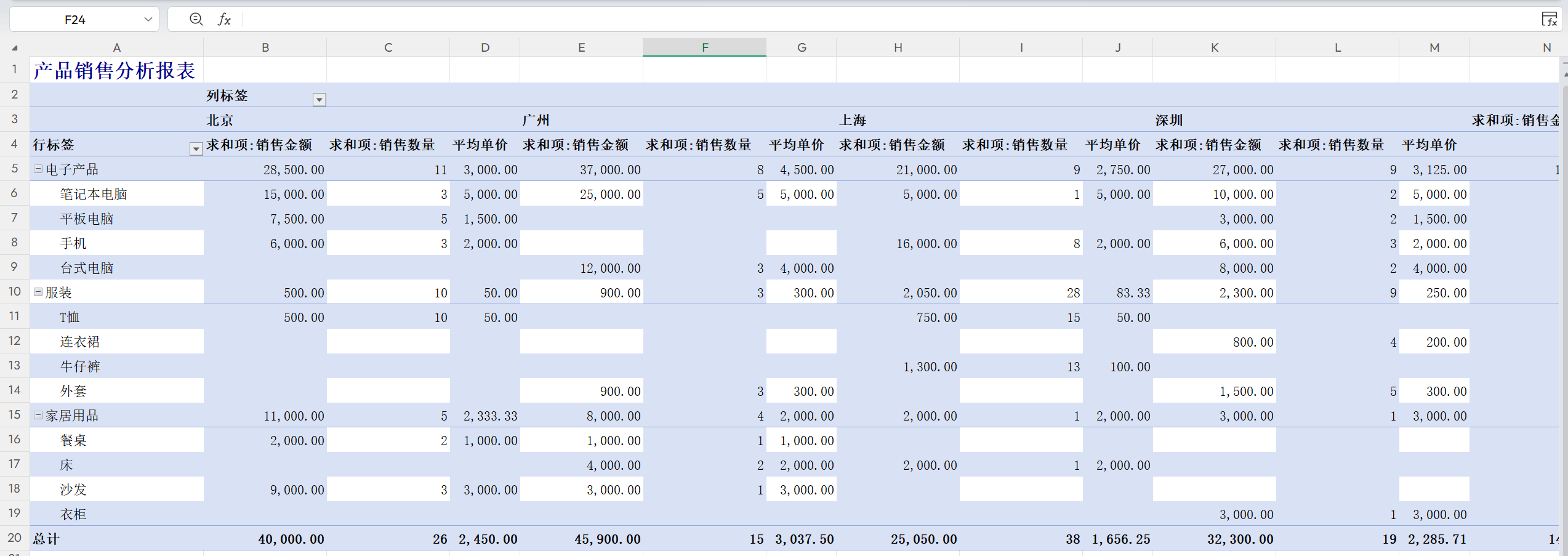Select the 衣柜 row label
The height and width of the screenshot is (556, 1568).
pos(73,514)
